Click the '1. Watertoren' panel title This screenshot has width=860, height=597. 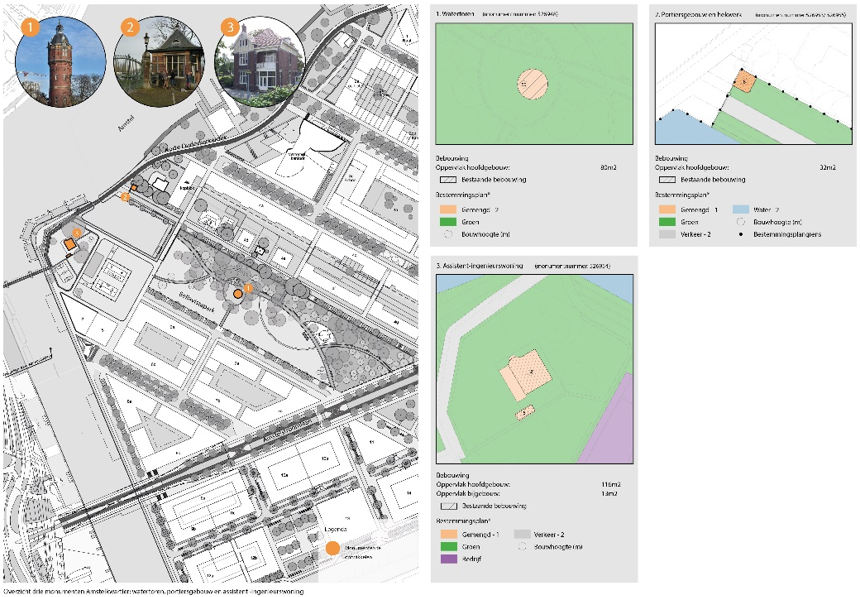(457, 14)
